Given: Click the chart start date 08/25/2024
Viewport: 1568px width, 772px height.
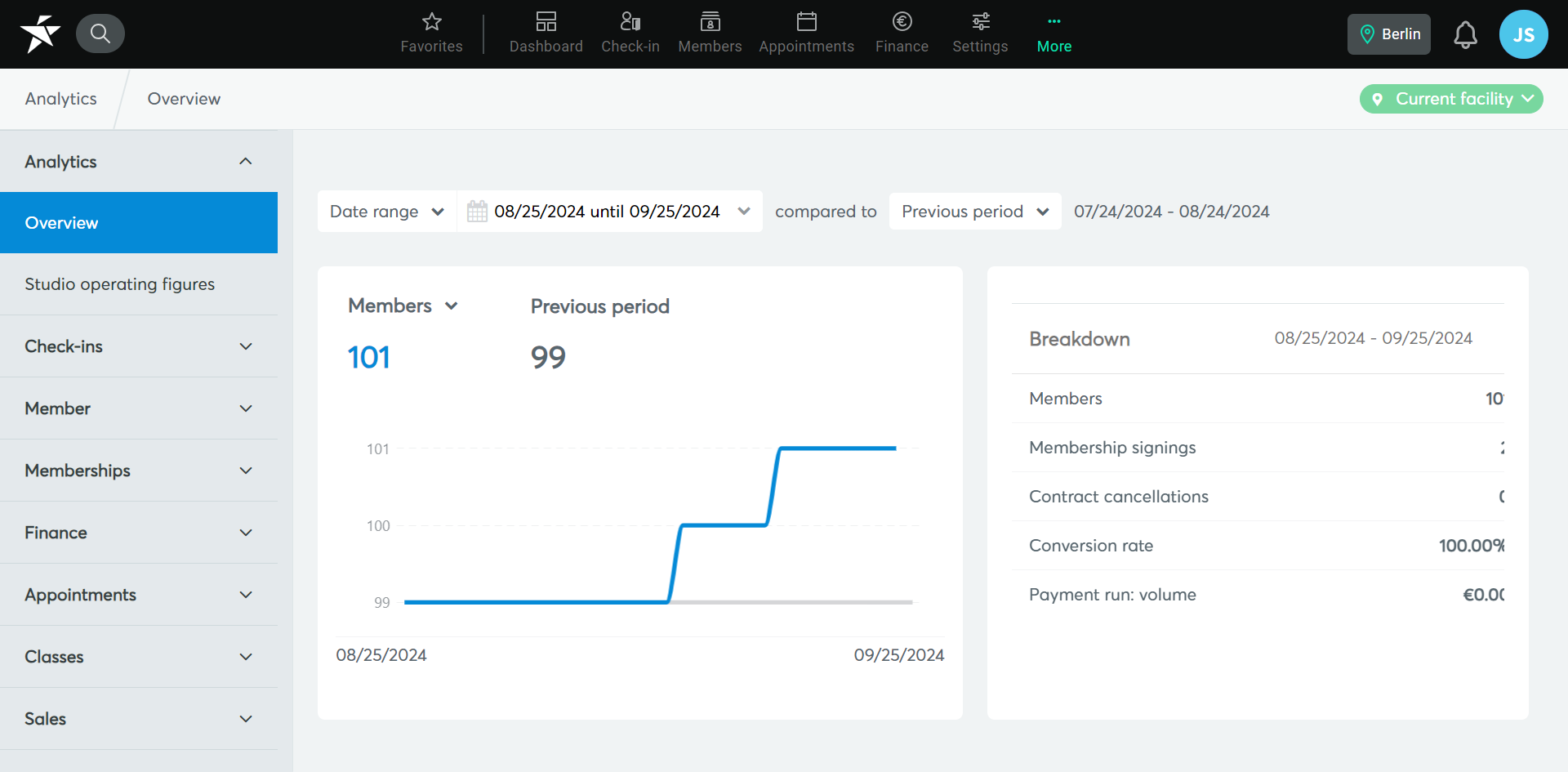Looking at the screenshot, I should 381,655.
